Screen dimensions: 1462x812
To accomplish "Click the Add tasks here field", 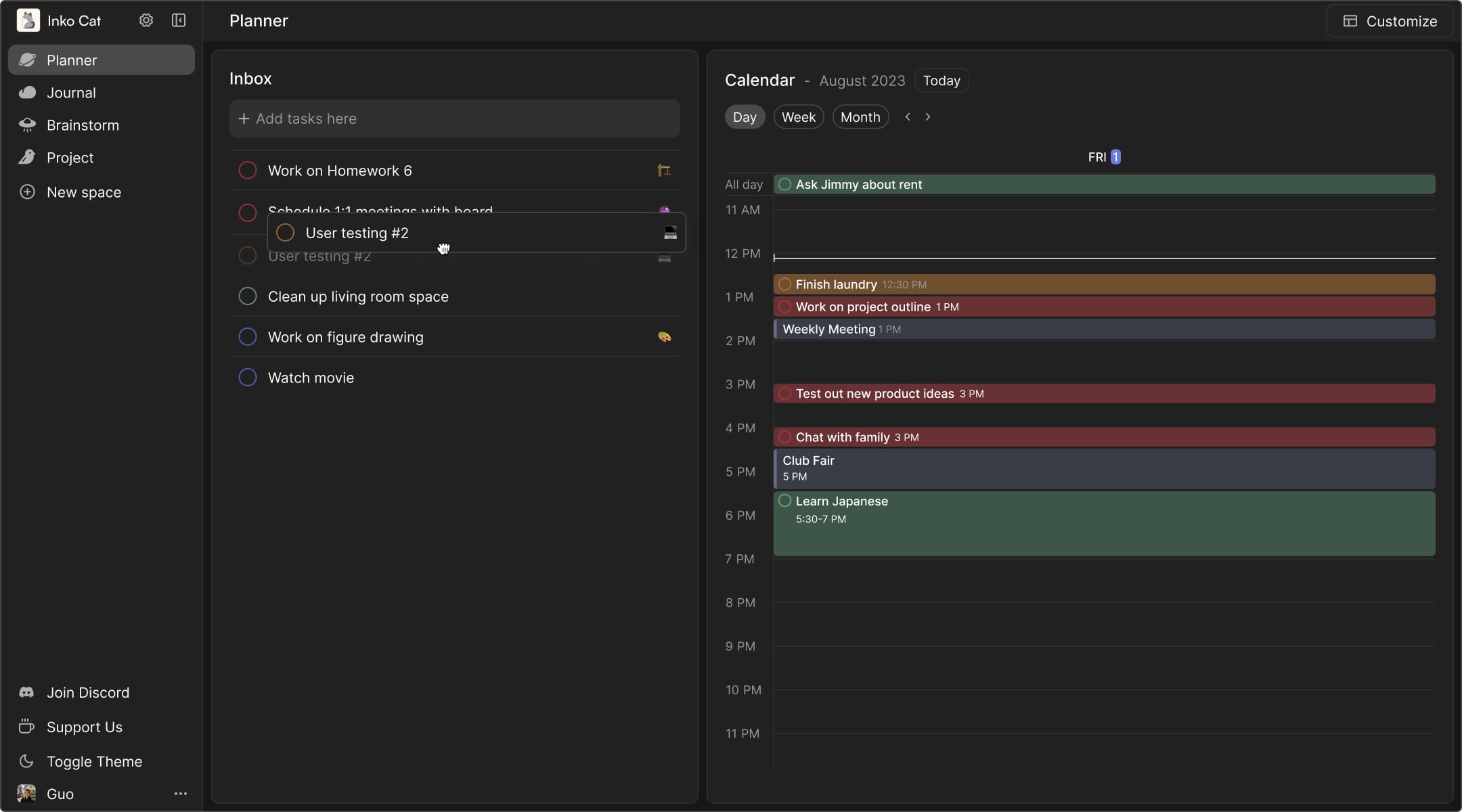I will (x=454, y=118).
